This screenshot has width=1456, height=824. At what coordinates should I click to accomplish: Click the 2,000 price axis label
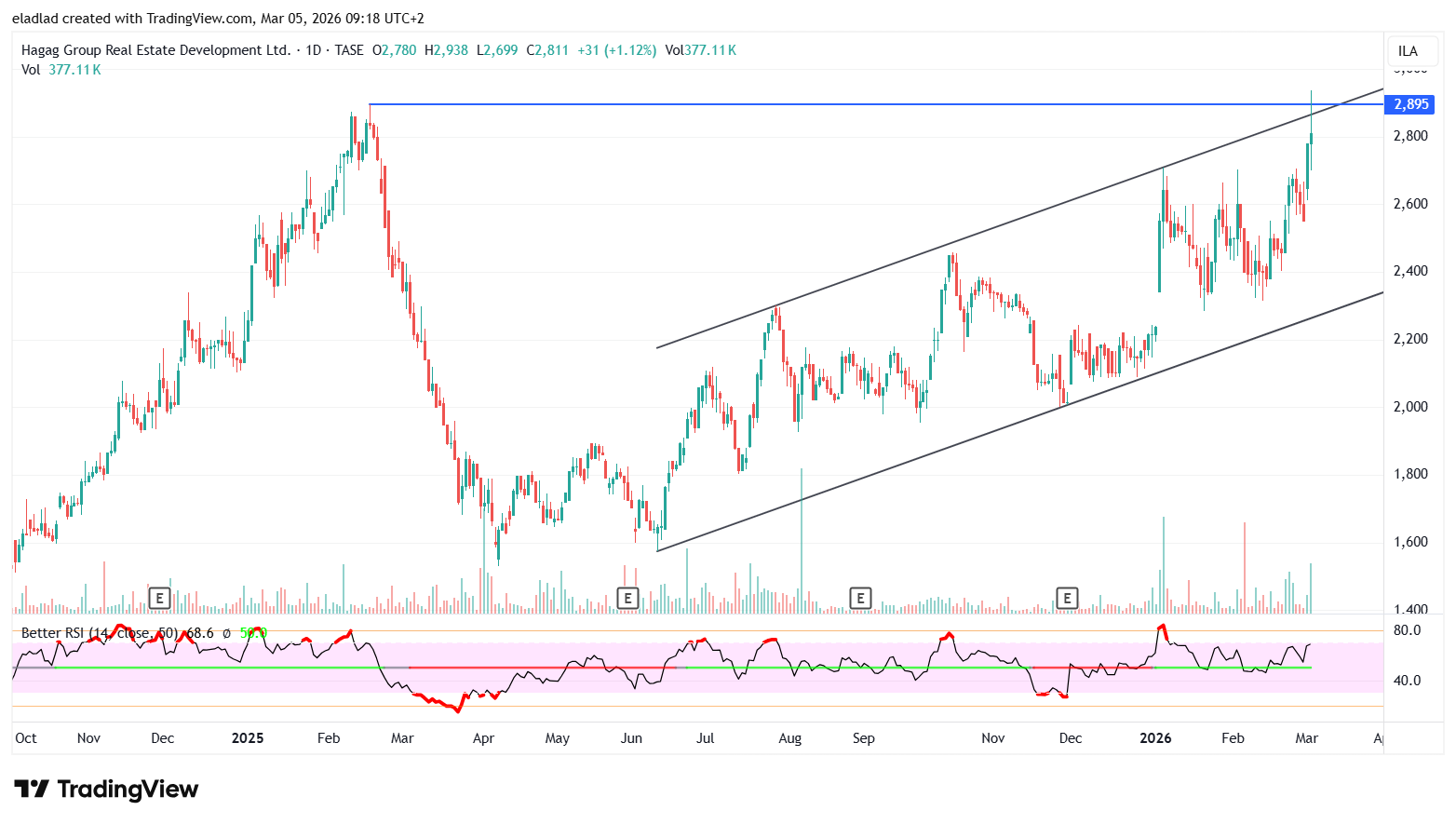(x=1410, y=407)
